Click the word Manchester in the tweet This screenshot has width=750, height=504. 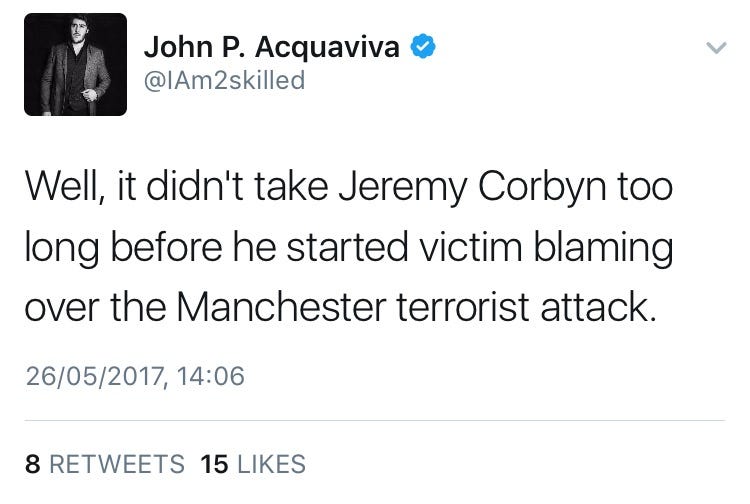point(281,307)
